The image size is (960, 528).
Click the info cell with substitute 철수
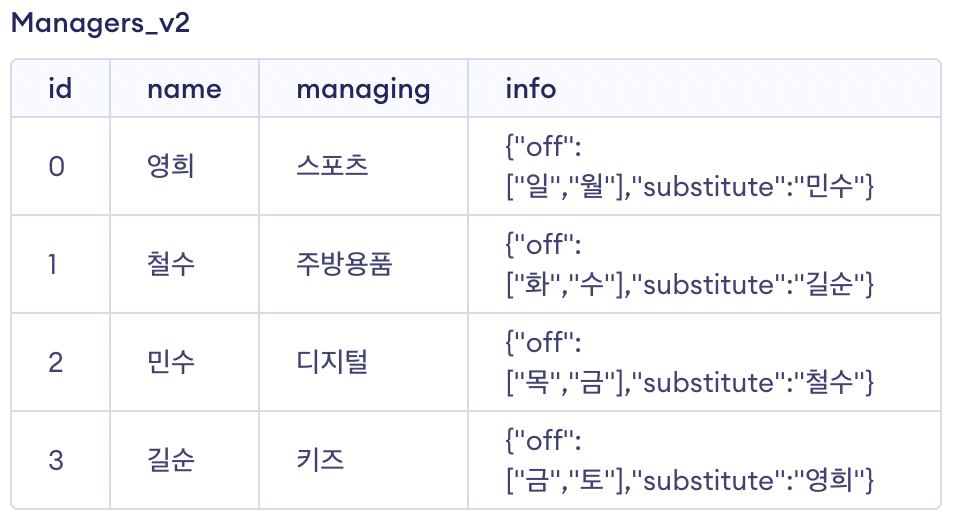click(690, 362)
